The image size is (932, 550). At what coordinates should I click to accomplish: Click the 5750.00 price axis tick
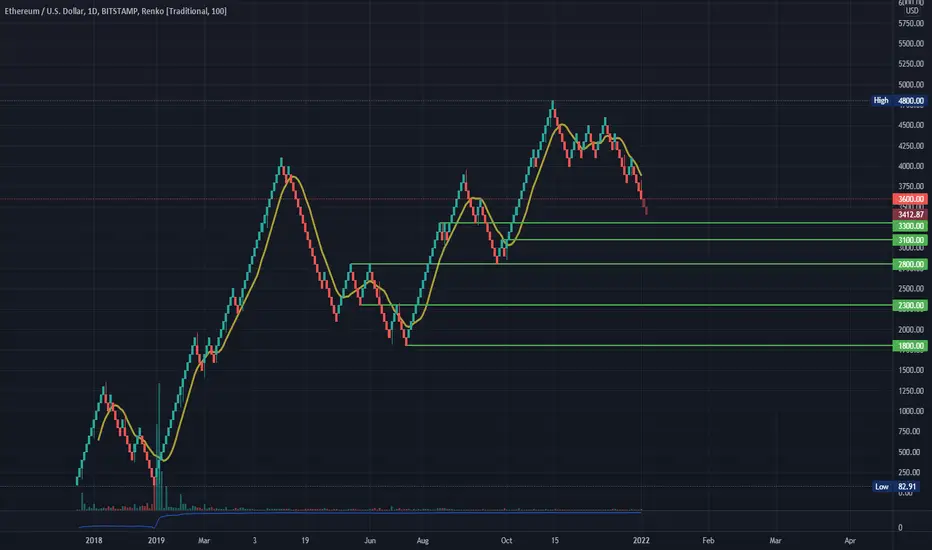911,23
